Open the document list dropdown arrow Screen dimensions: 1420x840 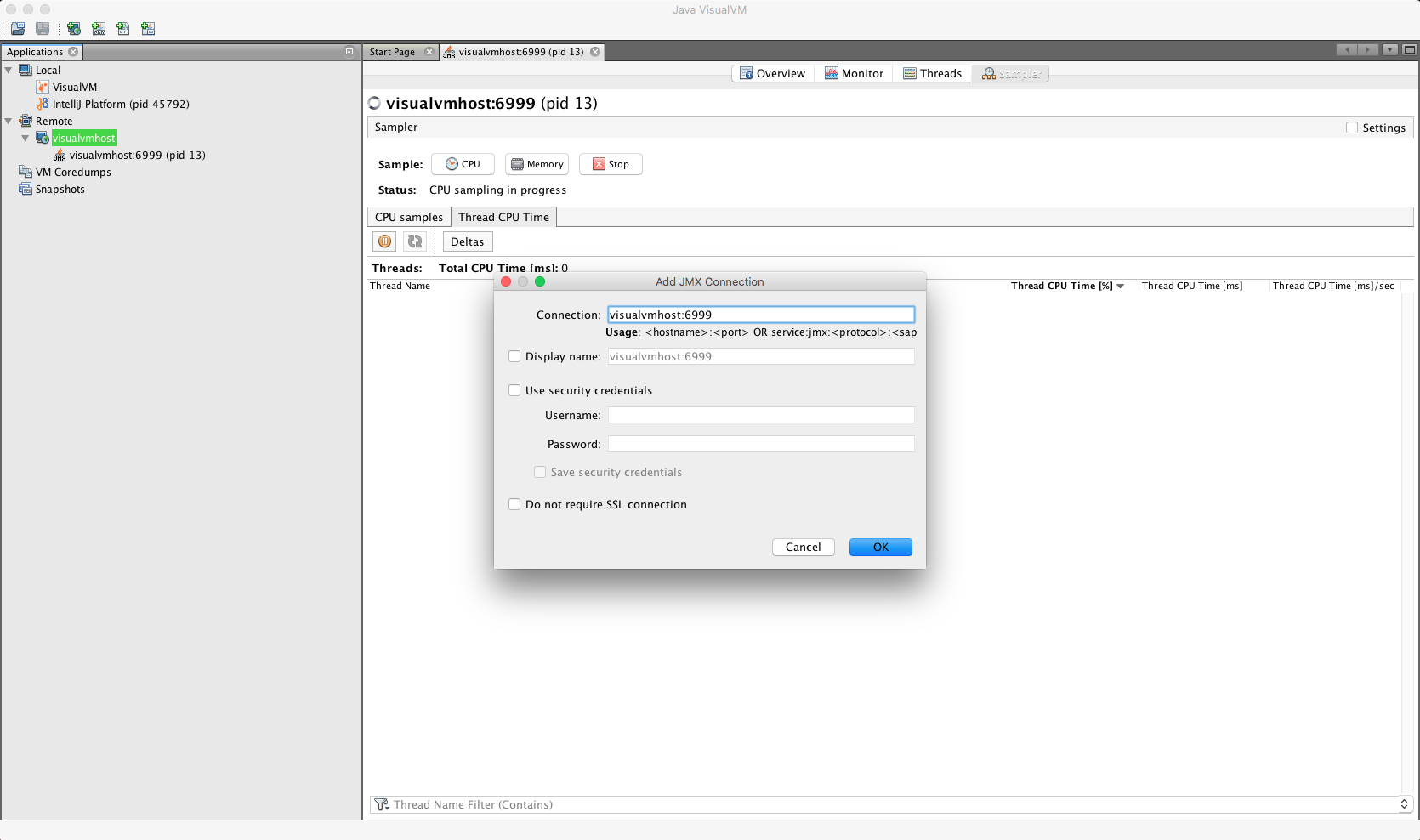tap(1389, 50)
